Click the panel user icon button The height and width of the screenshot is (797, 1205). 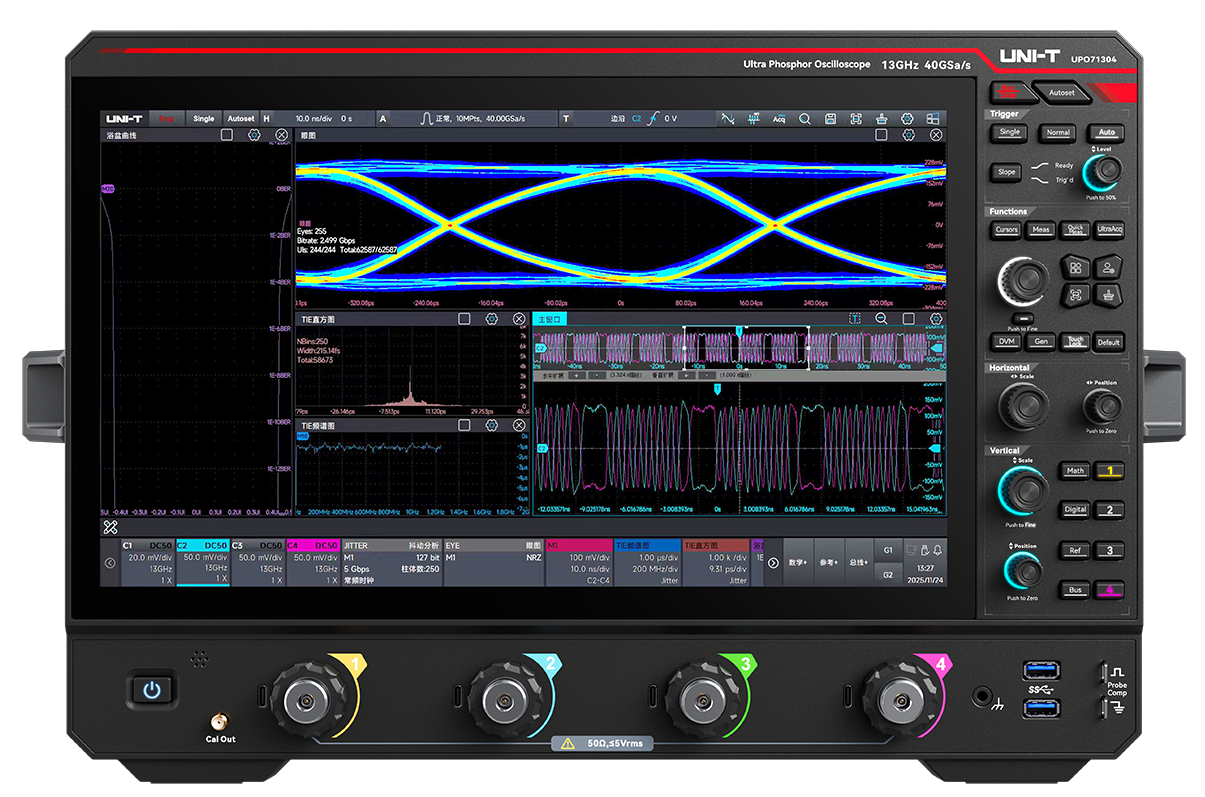[x=1107, y=268]
